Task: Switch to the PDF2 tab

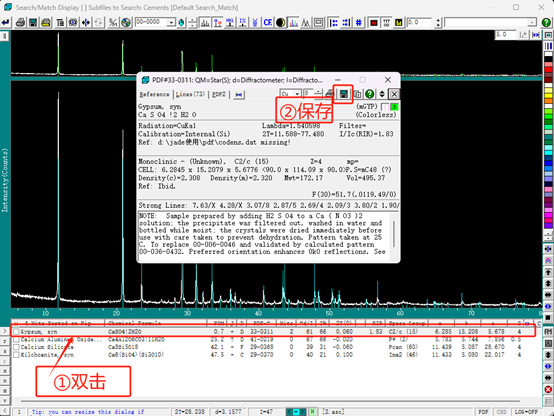Action: (x=219, y=94)
